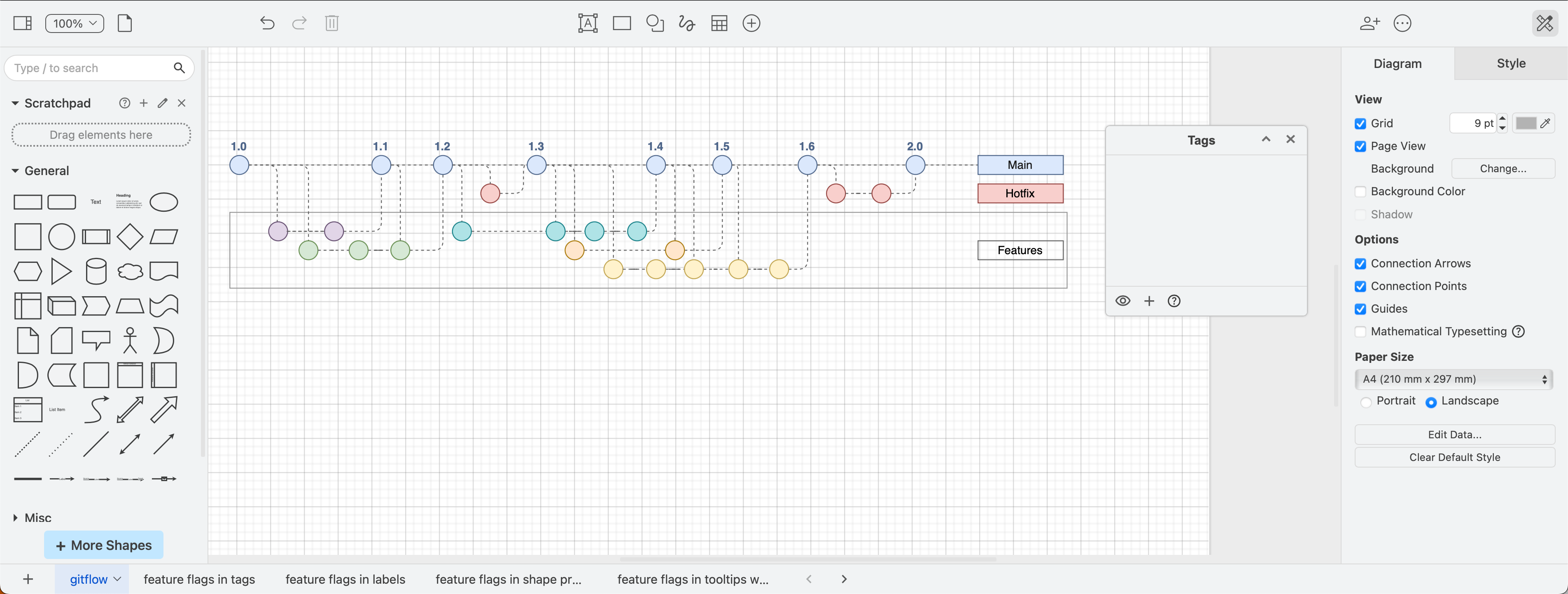Viewport: 1568px width, 594px height.
Task: Expand the Misc shapes section
Action: point(14,517)
